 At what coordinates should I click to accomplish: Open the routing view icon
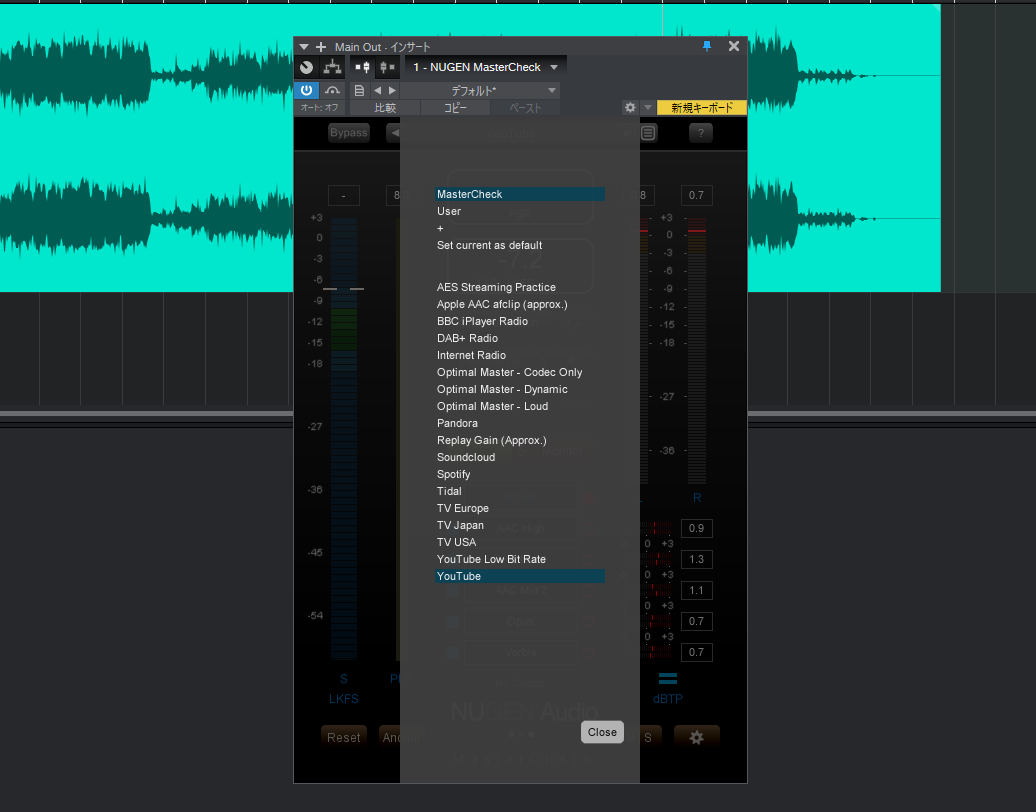332,67
